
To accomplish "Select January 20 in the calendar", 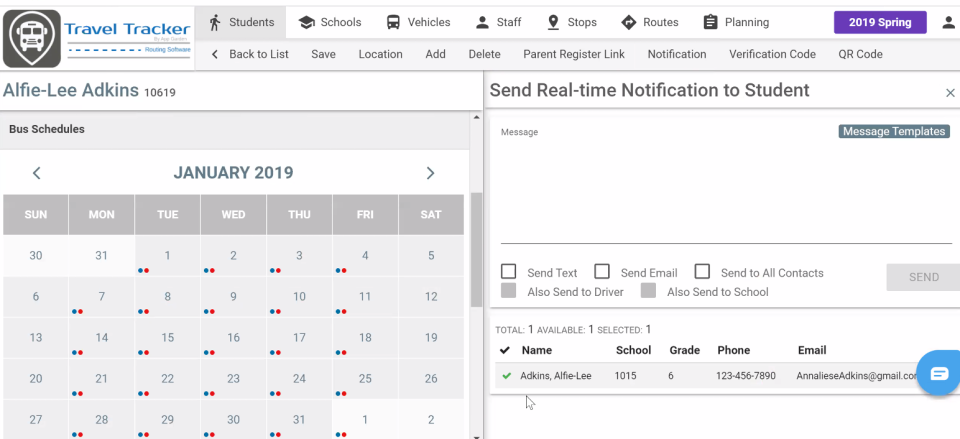I will (x=36, y=378).
